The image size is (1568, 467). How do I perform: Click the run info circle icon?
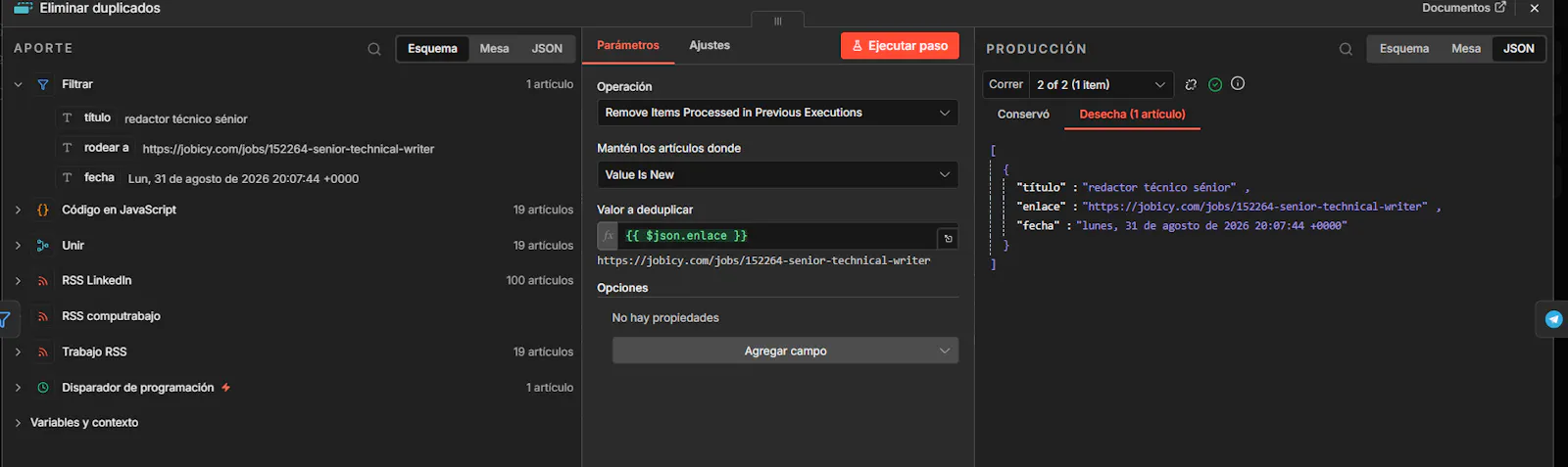(x=1238, y=83)
